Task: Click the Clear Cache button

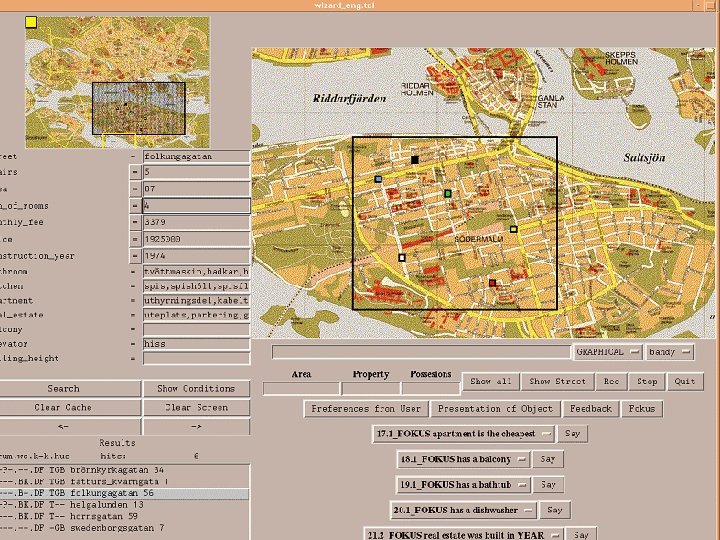Action: tap(70, 408)
